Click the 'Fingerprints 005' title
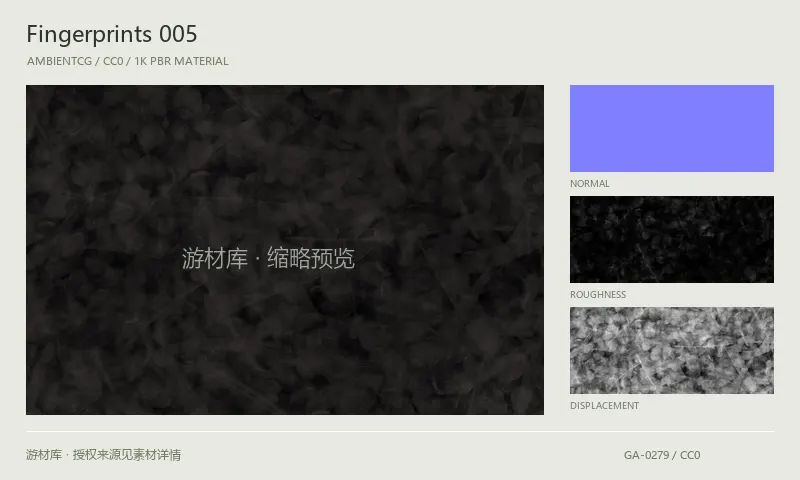 (112, 35)
